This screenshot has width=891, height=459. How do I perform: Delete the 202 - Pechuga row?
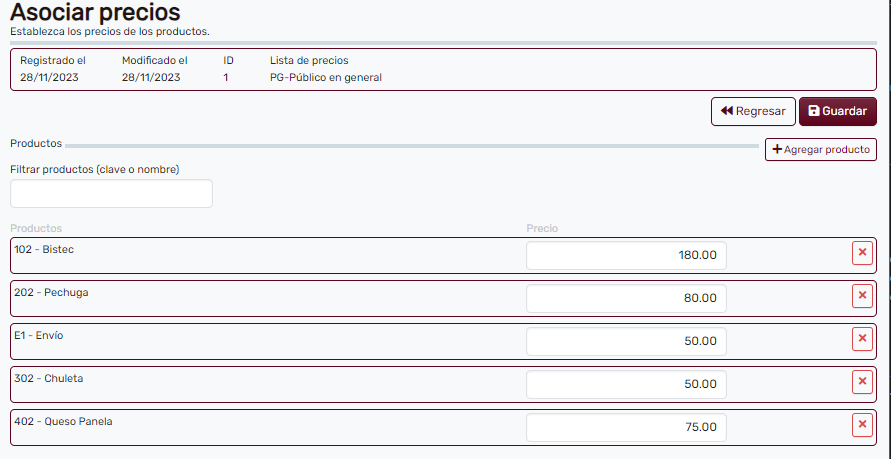862,296
